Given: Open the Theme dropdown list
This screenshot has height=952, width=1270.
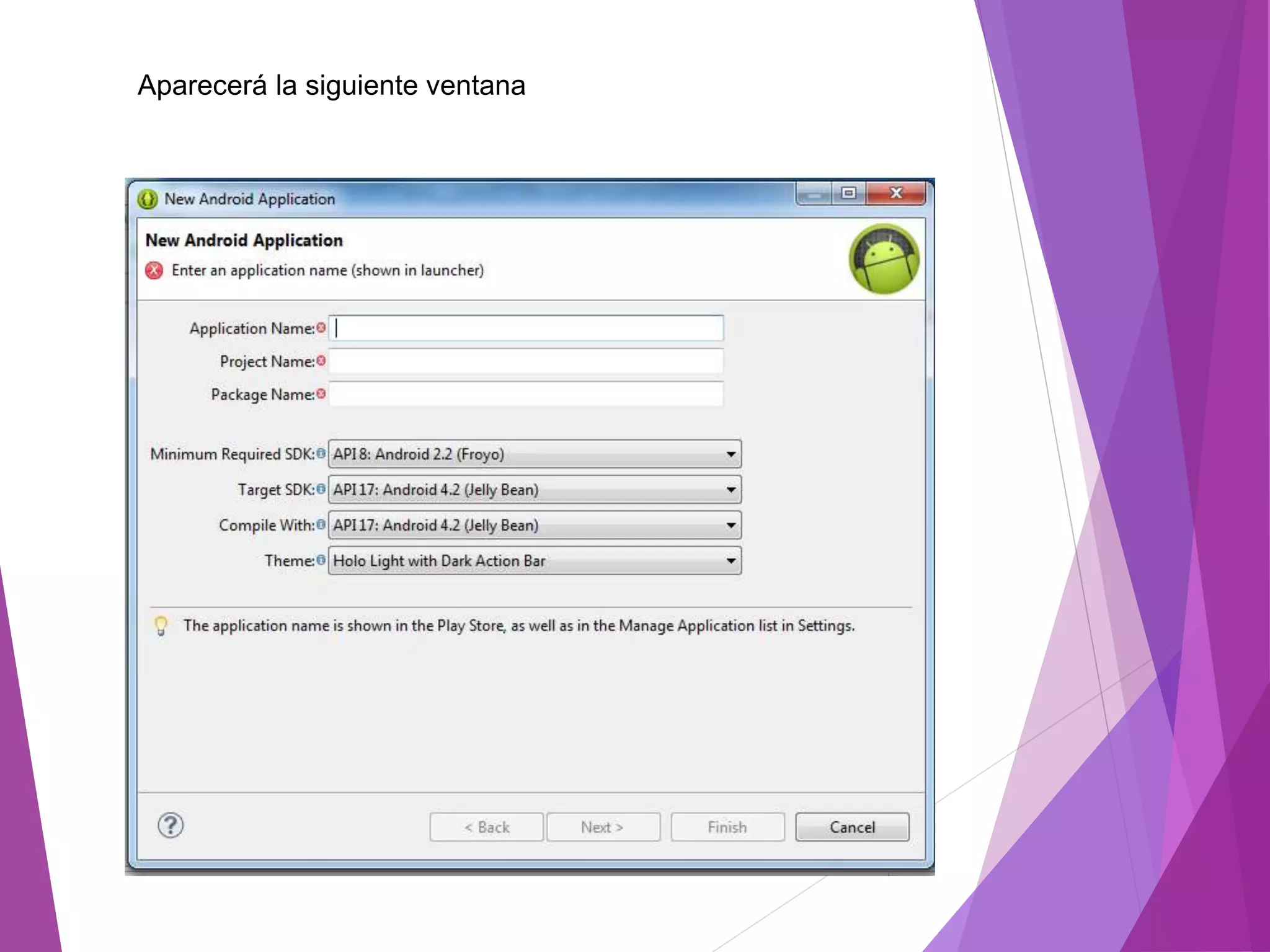Looking at the screenshot, I should tap(535, 561).
